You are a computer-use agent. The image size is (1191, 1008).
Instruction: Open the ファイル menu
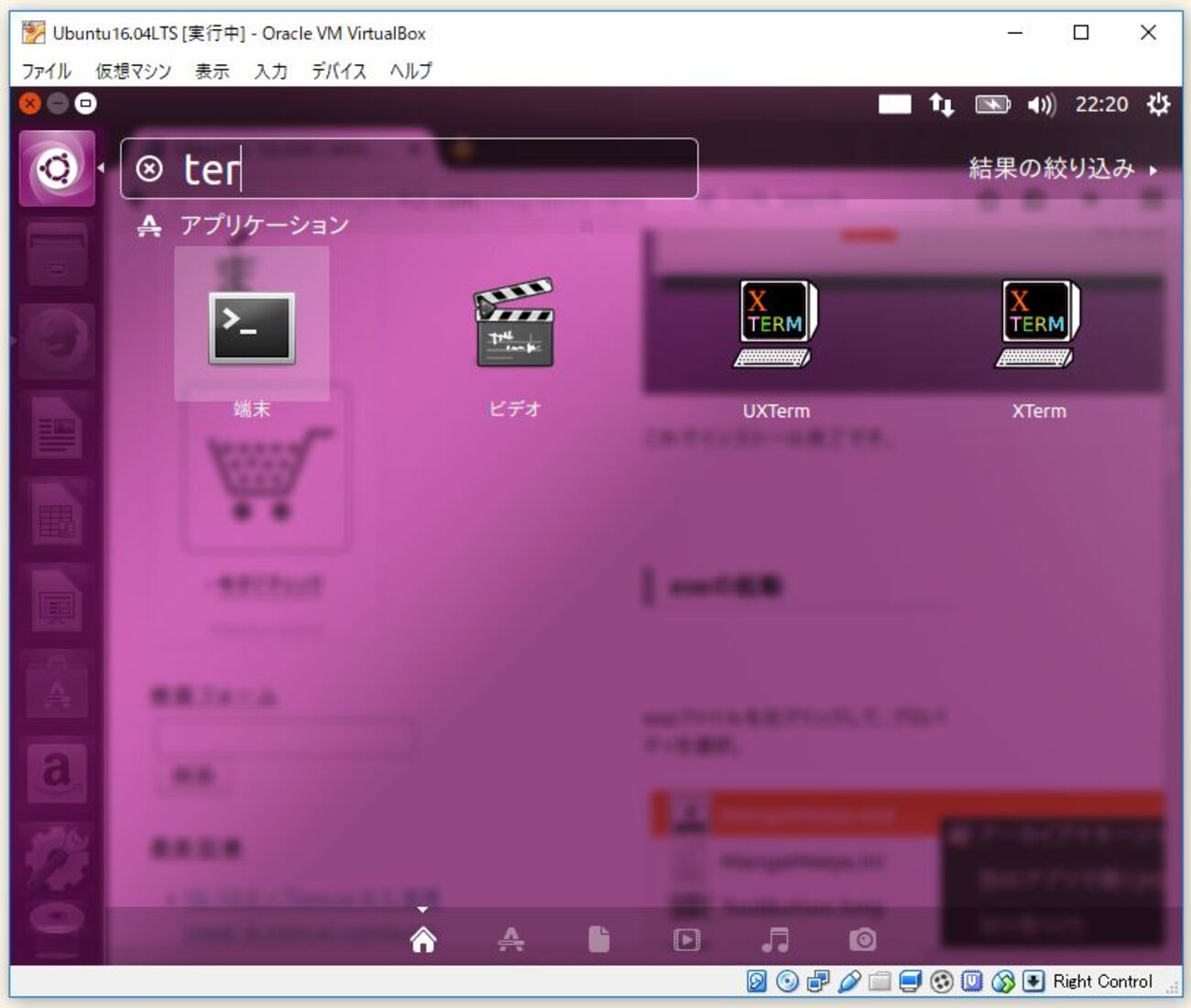(46, 71)
